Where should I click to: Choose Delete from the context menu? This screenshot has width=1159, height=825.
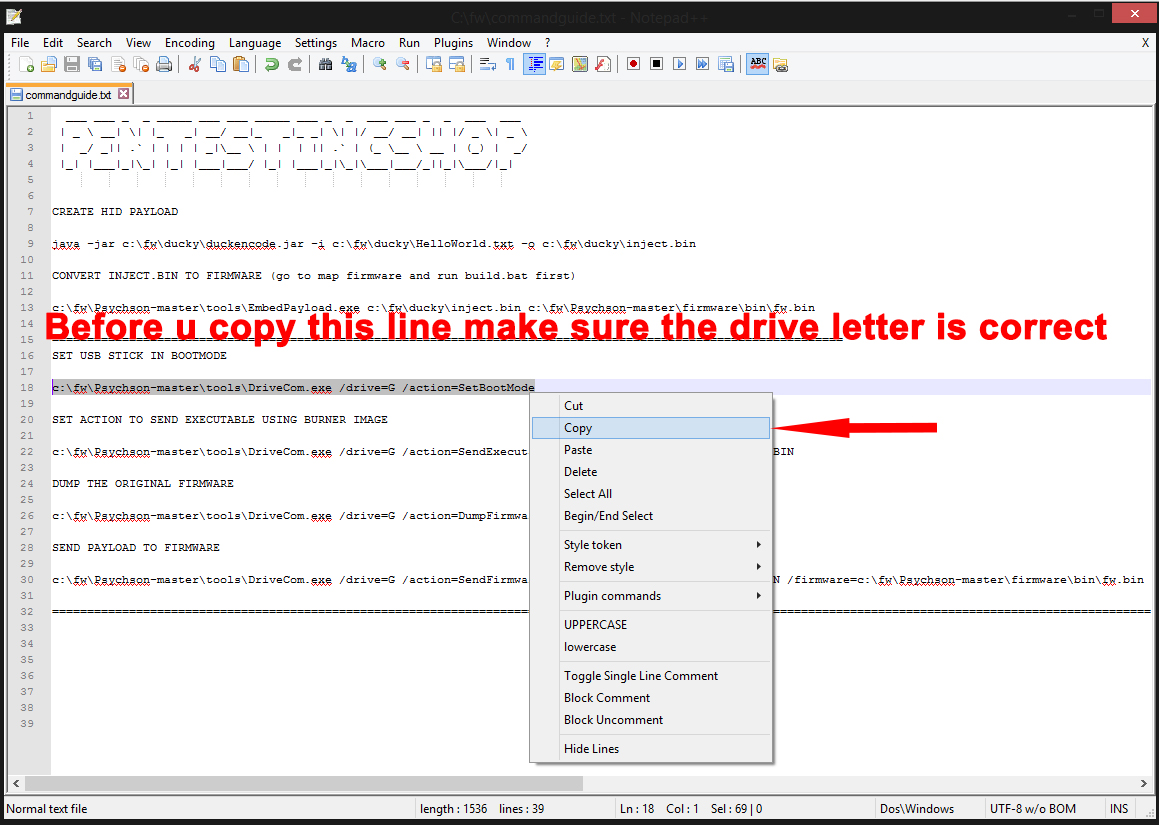pos(651,472)
